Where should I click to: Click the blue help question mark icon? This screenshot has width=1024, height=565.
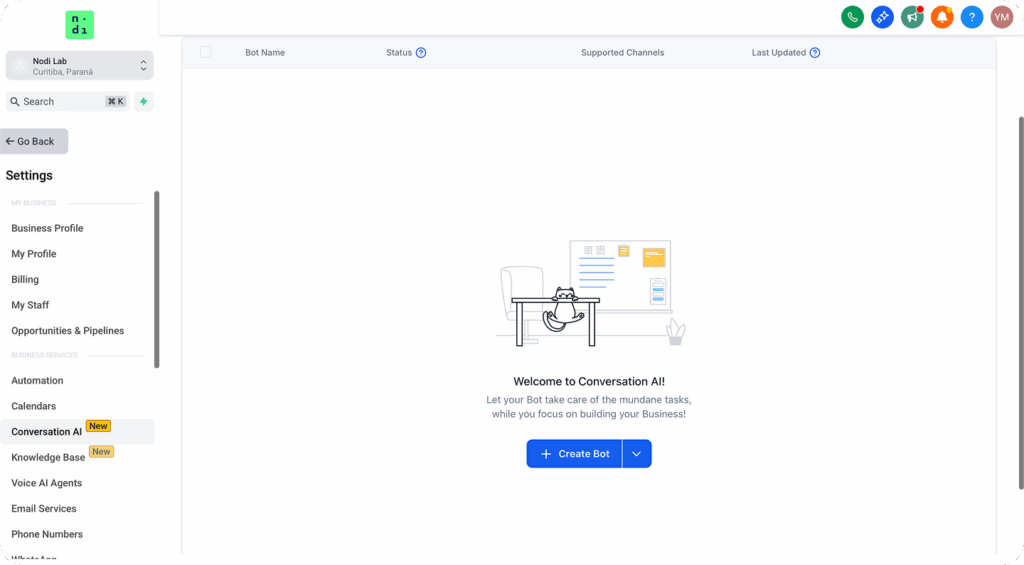(x=971, y=17)
